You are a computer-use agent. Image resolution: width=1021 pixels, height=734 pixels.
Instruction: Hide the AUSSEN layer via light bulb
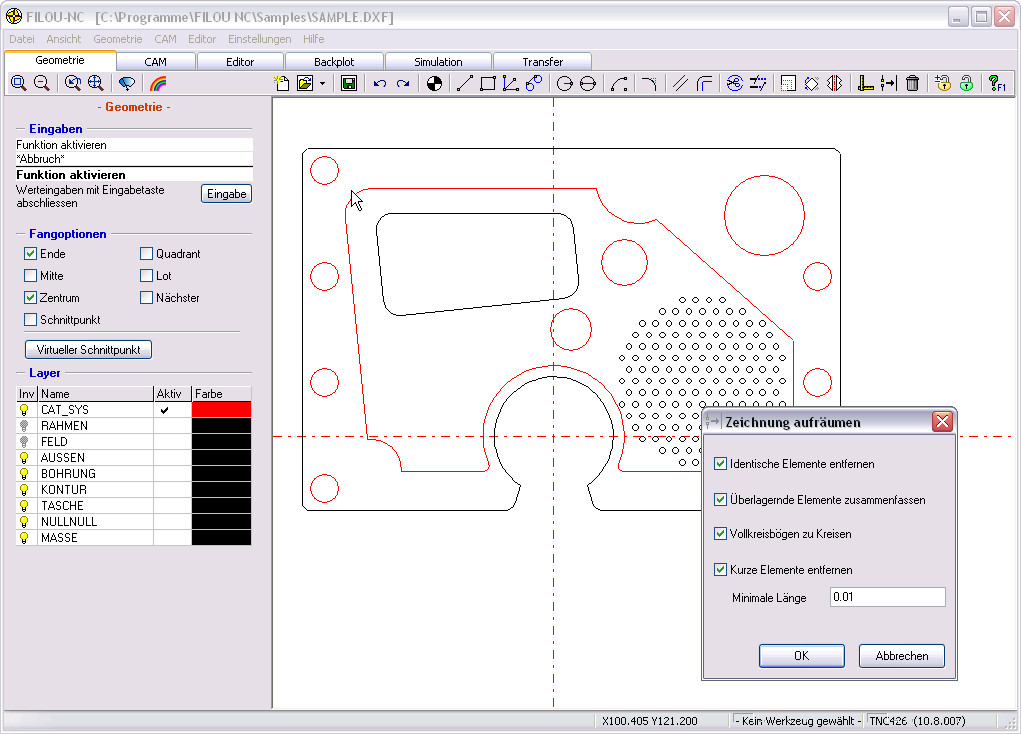(26, 458)
